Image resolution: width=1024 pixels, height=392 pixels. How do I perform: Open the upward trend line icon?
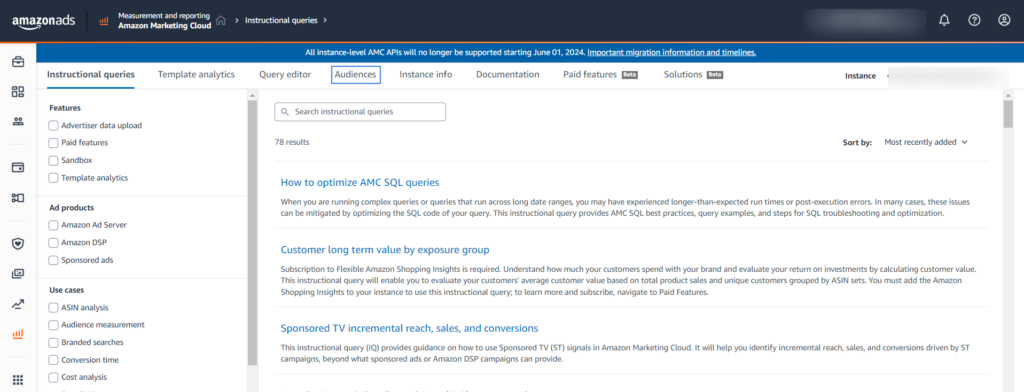[x=18, y=304]
